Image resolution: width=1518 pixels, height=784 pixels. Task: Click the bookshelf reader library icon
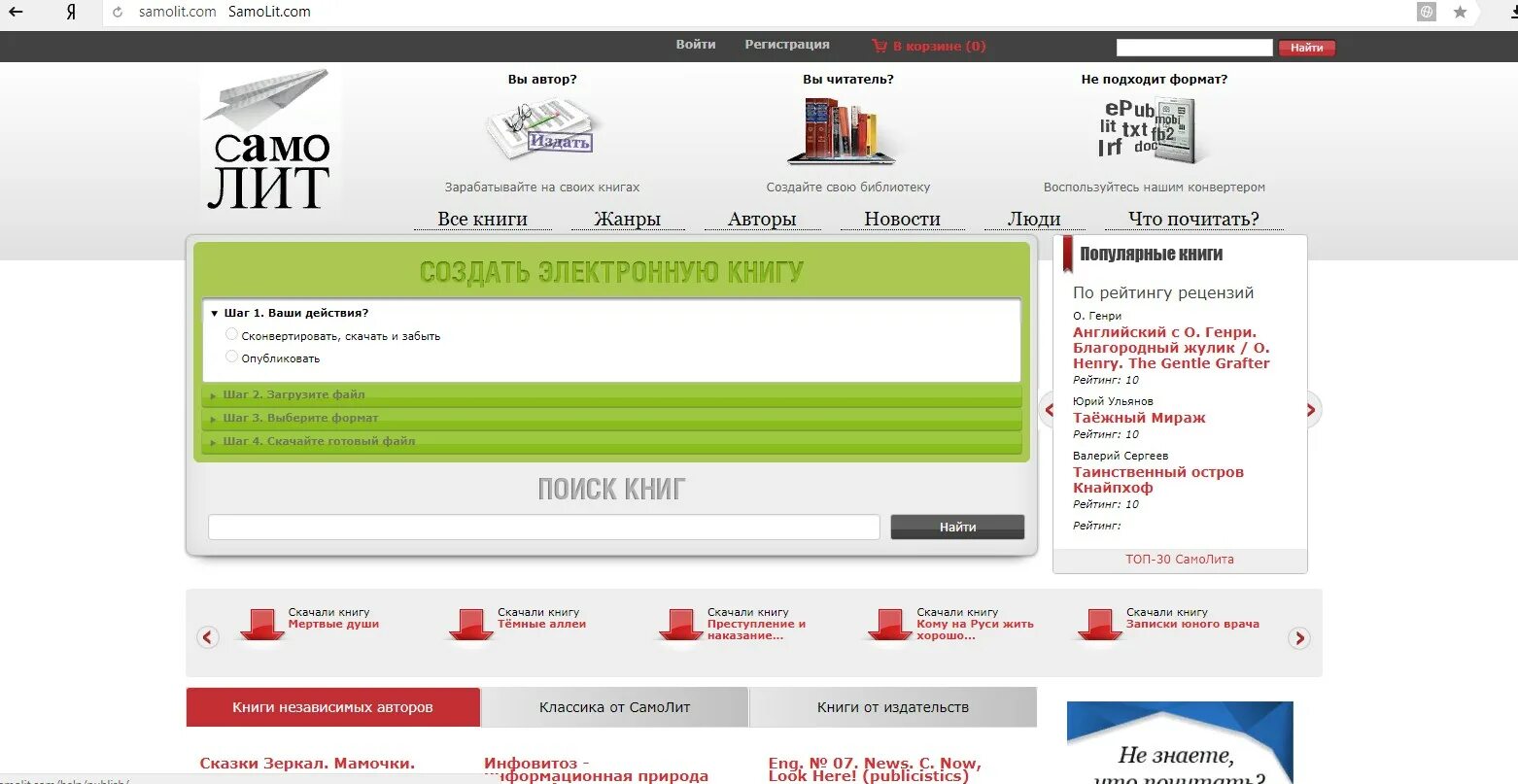point(842,130)
